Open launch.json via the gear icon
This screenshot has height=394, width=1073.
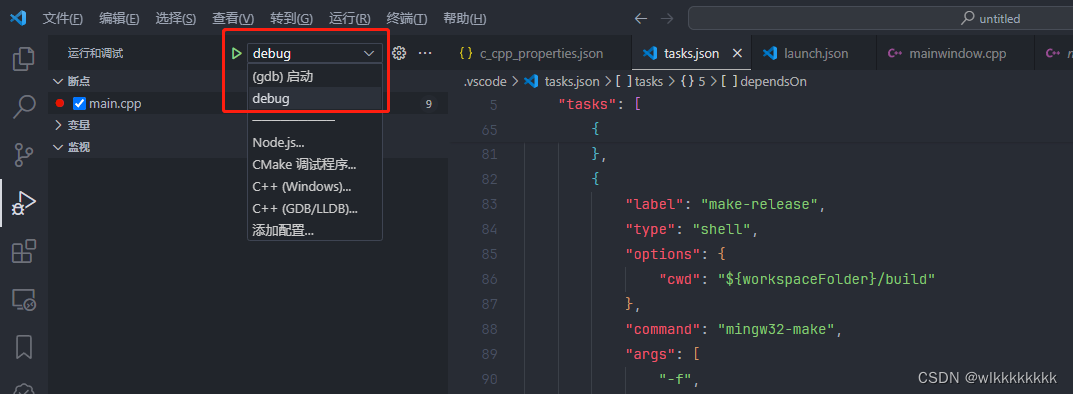click(400, 53)
